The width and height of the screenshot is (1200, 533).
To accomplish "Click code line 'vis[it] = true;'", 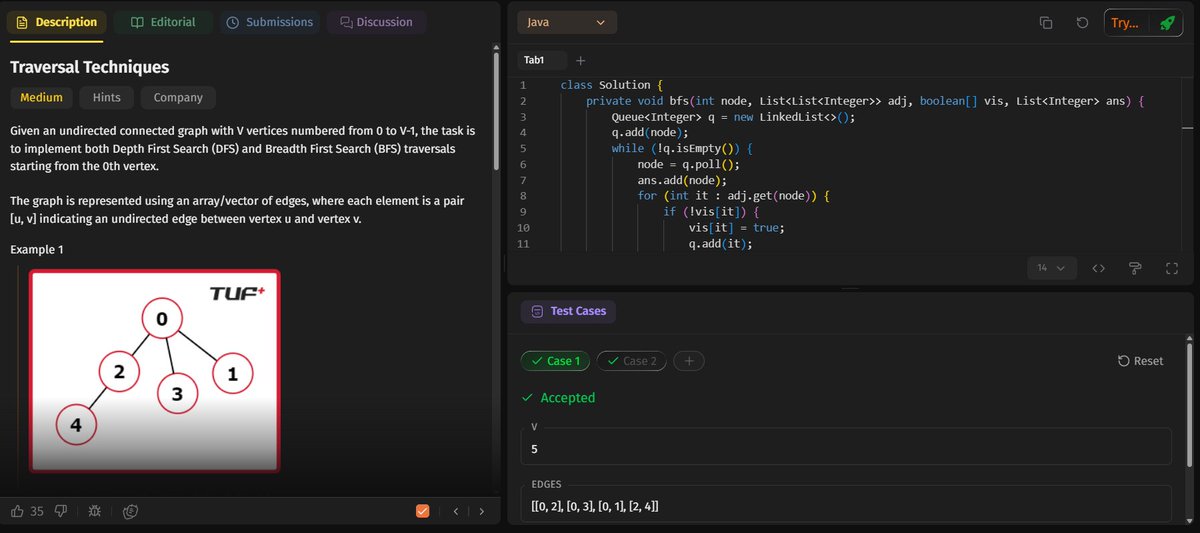I will [736, 228].
